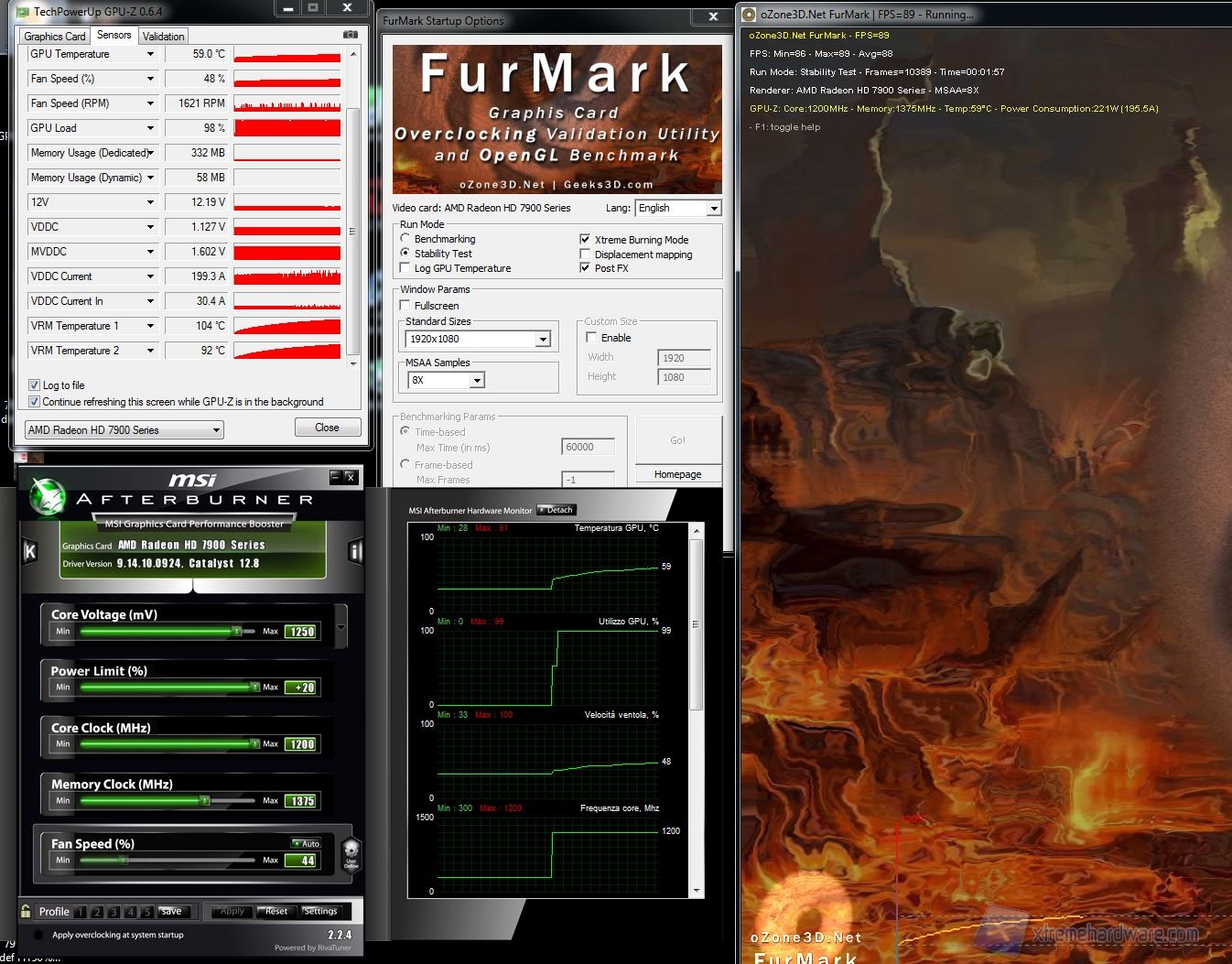The width and height of the screenshot is (1232, 964).
Task: Switch to the Graphics Card tab
Action: (x=54, y=36)
